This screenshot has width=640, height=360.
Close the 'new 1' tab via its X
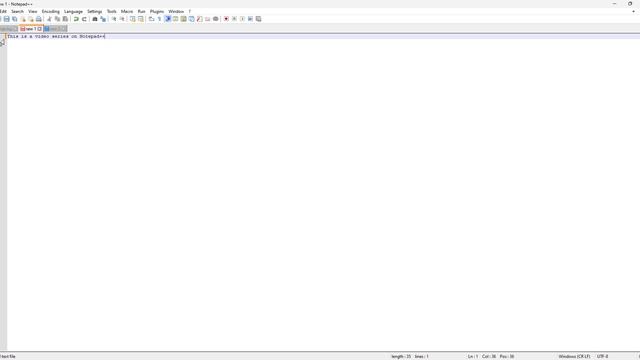pos(40,29)
